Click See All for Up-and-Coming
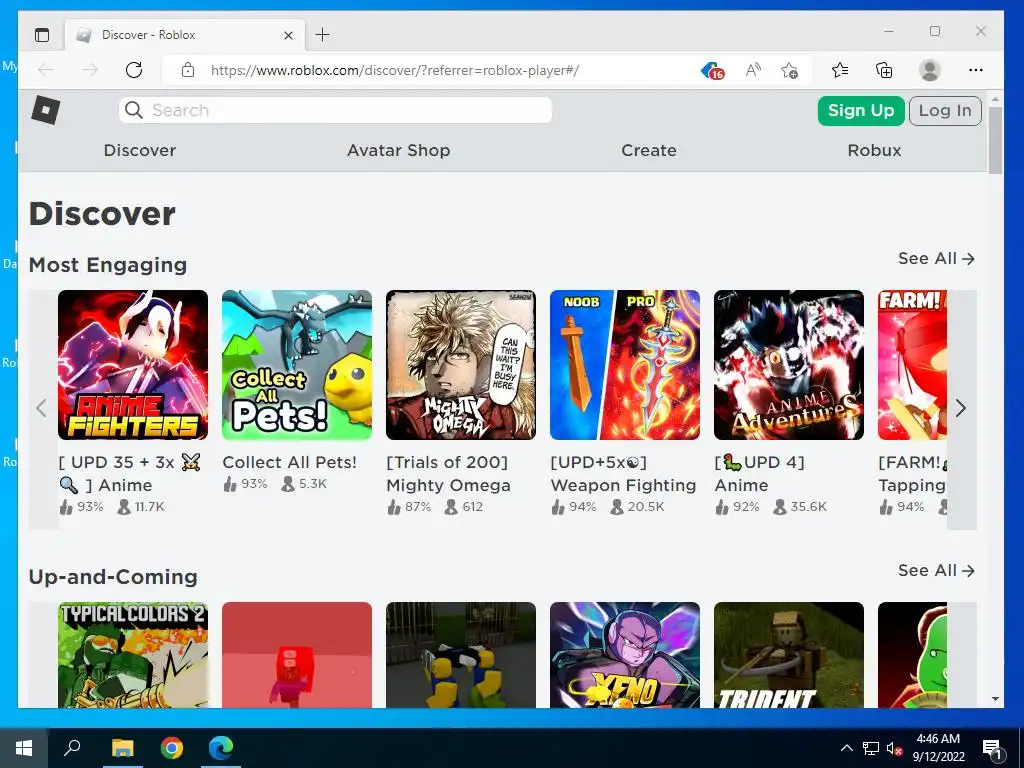The image size is (1024, 768). pos(936,571)
